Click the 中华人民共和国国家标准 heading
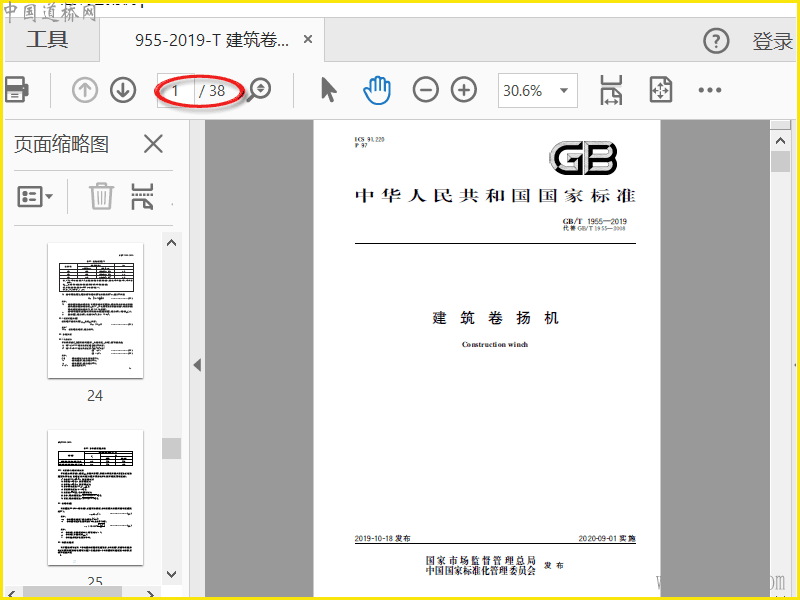This screenshot has height=600, width=800. [x=495, y=196]
